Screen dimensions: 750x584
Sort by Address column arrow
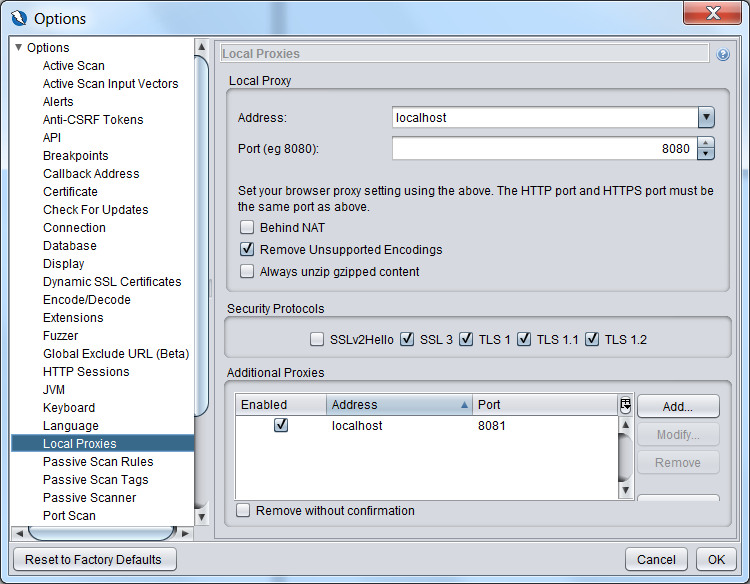click(464, 405)
